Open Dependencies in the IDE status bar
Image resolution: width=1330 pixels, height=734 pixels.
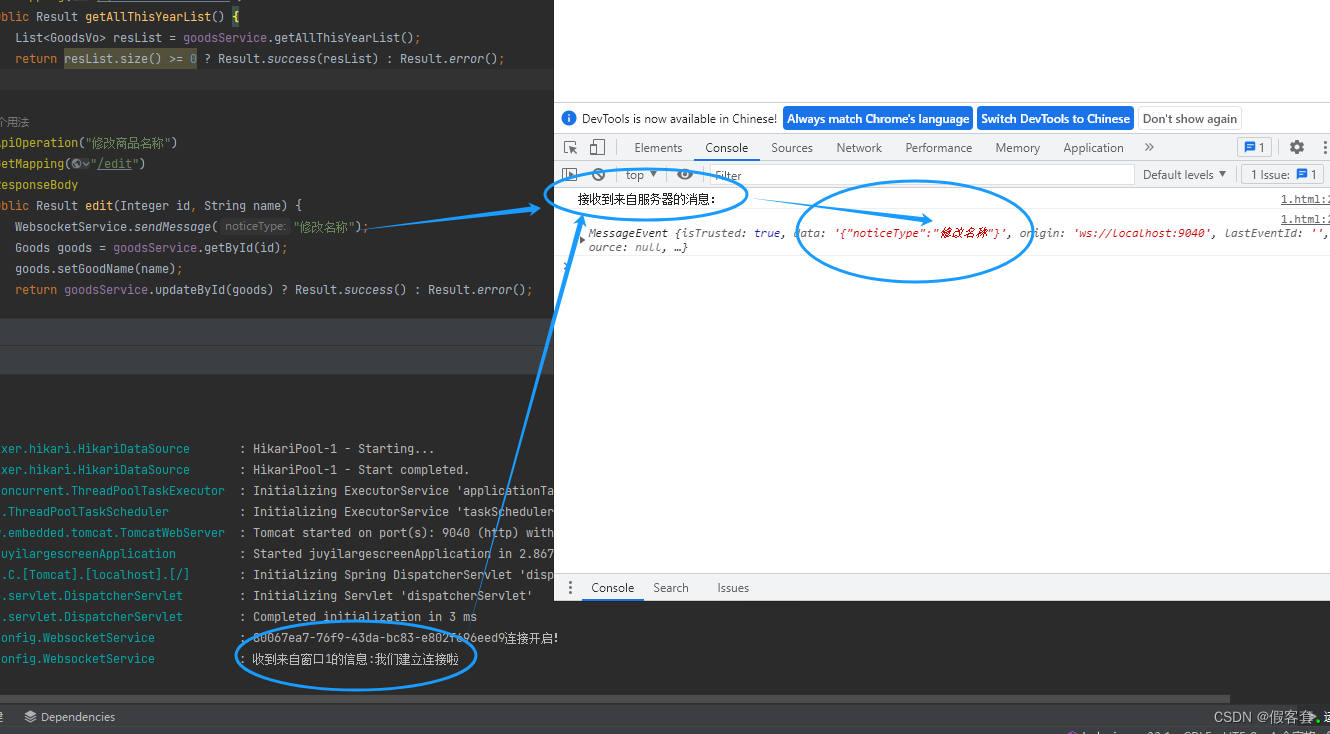[x=78, y=716]
